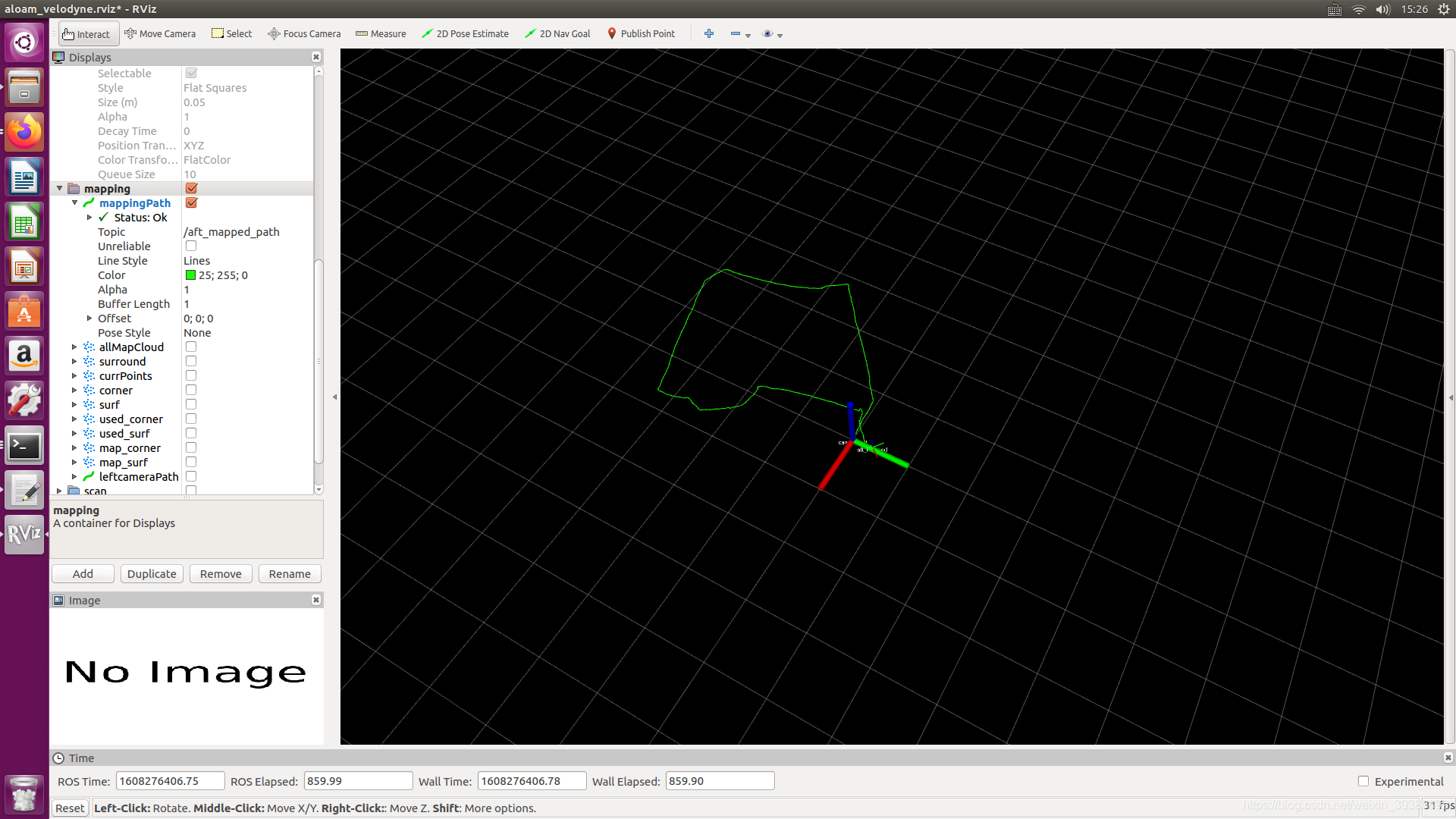
Task: Click the green path color swatch
Action: pyautogui.click(x=190, y=275)
